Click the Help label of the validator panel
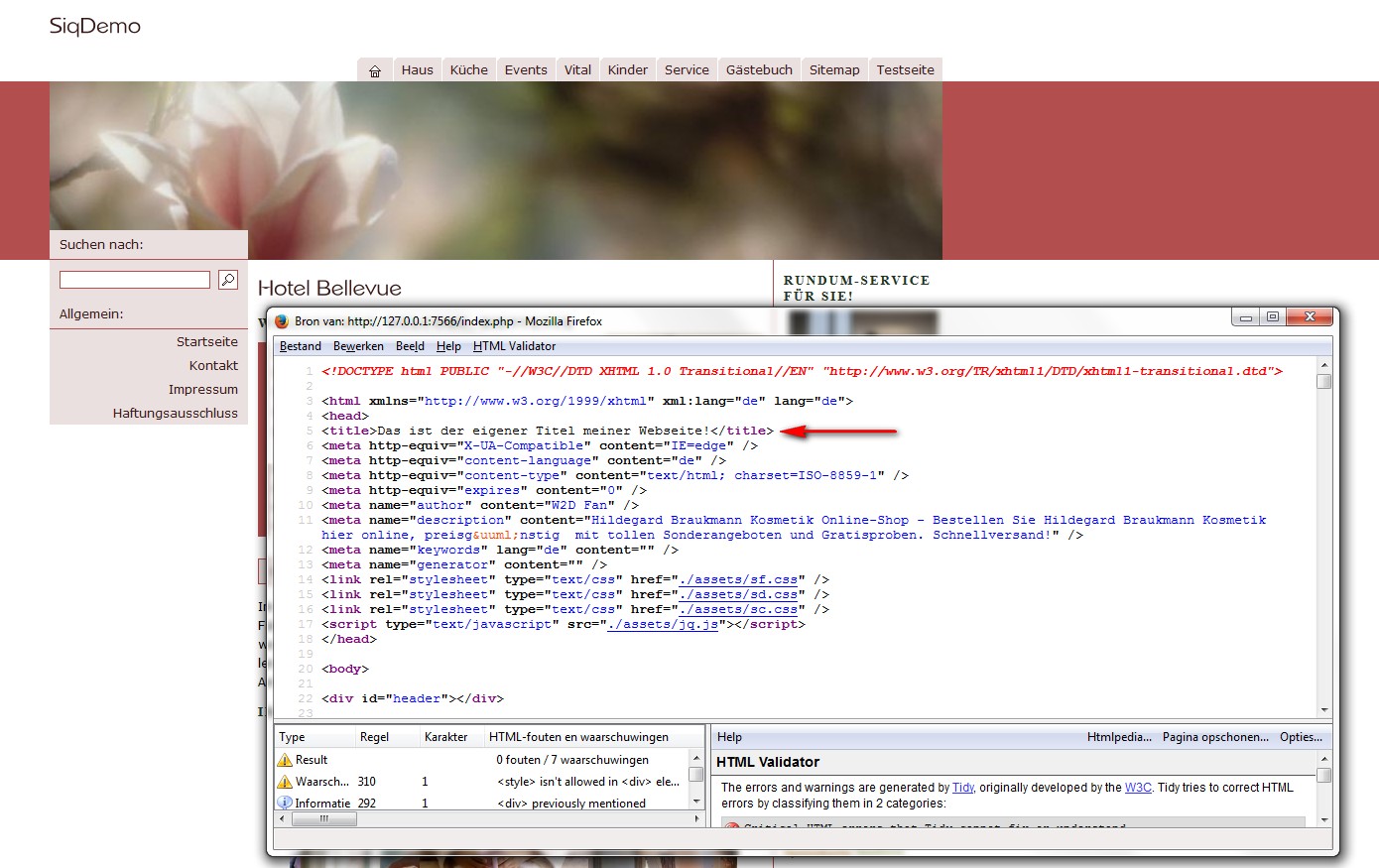The height and width of the screenshot is (868, 1379). (729, 737)
